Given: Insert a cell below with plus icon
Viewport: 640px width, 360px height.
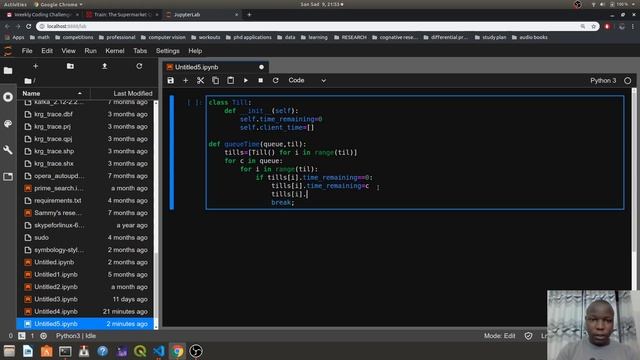Looking at the screenshot, I should click(x=185, y=80).
